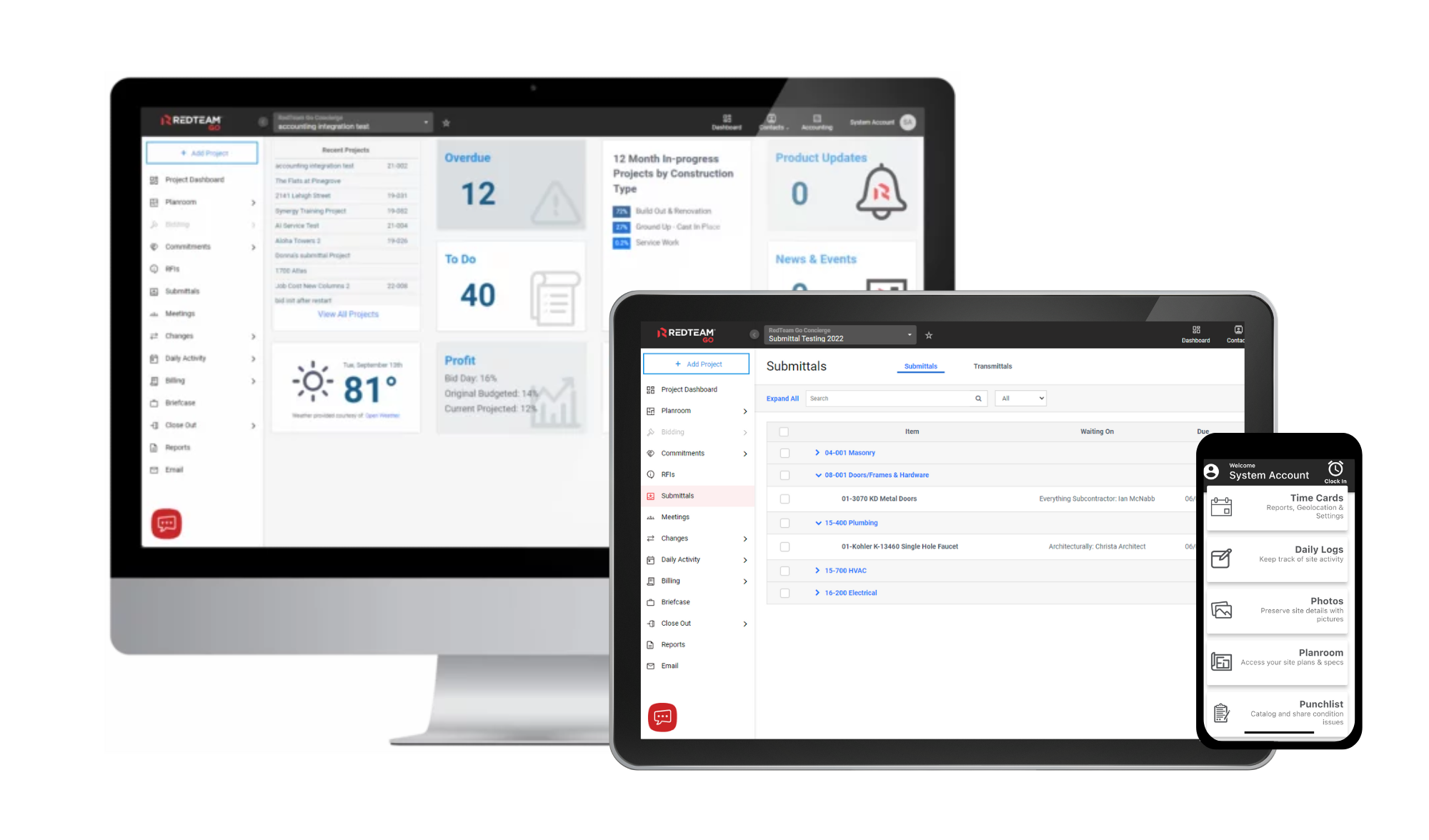Toggle the Expand All checkbox in Submittals

(781, 398)
